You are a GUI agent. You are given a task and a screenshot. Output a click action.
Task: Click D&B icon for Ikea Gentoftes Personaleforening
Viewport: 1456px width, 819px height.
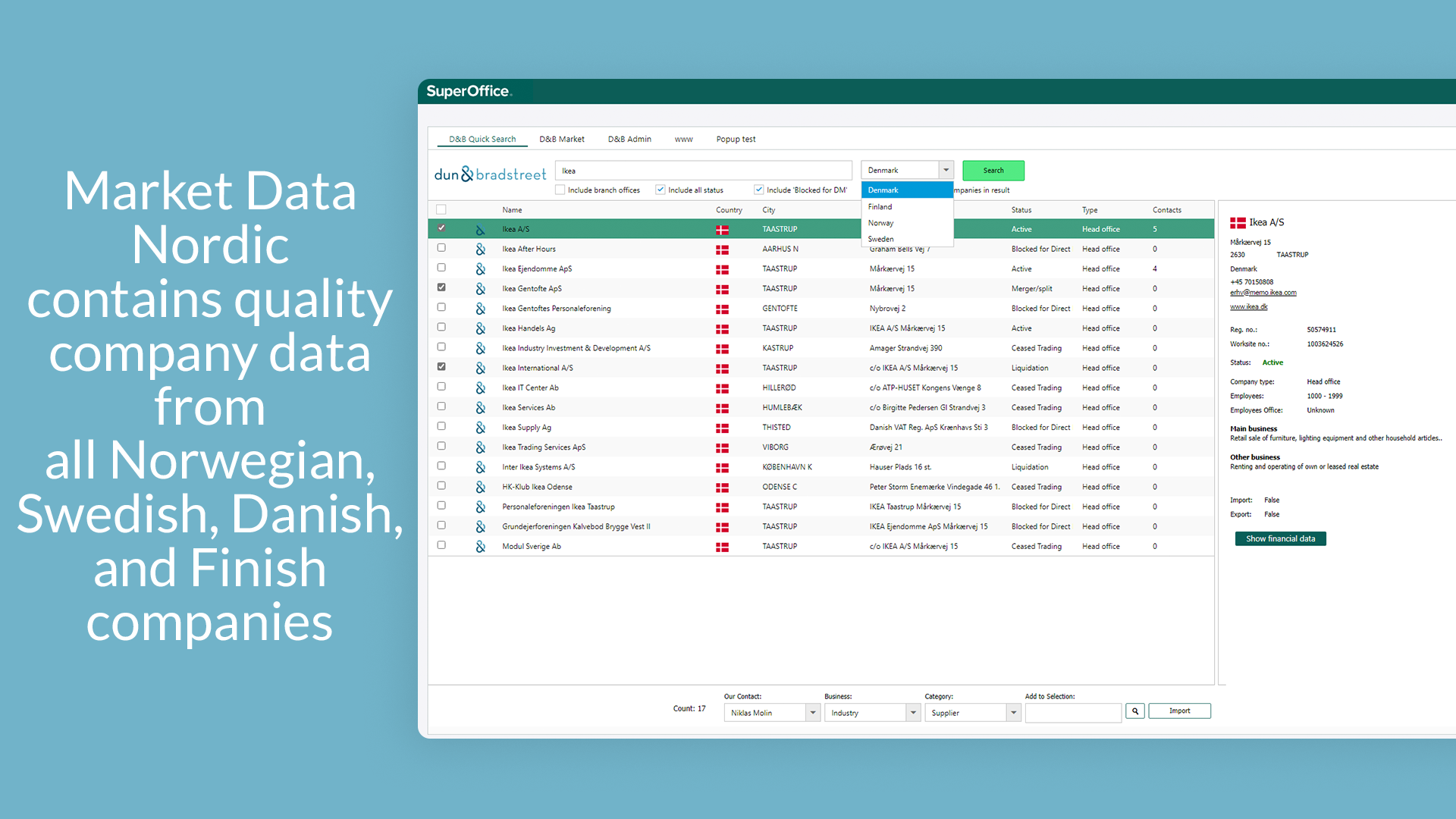click(480, 309)
